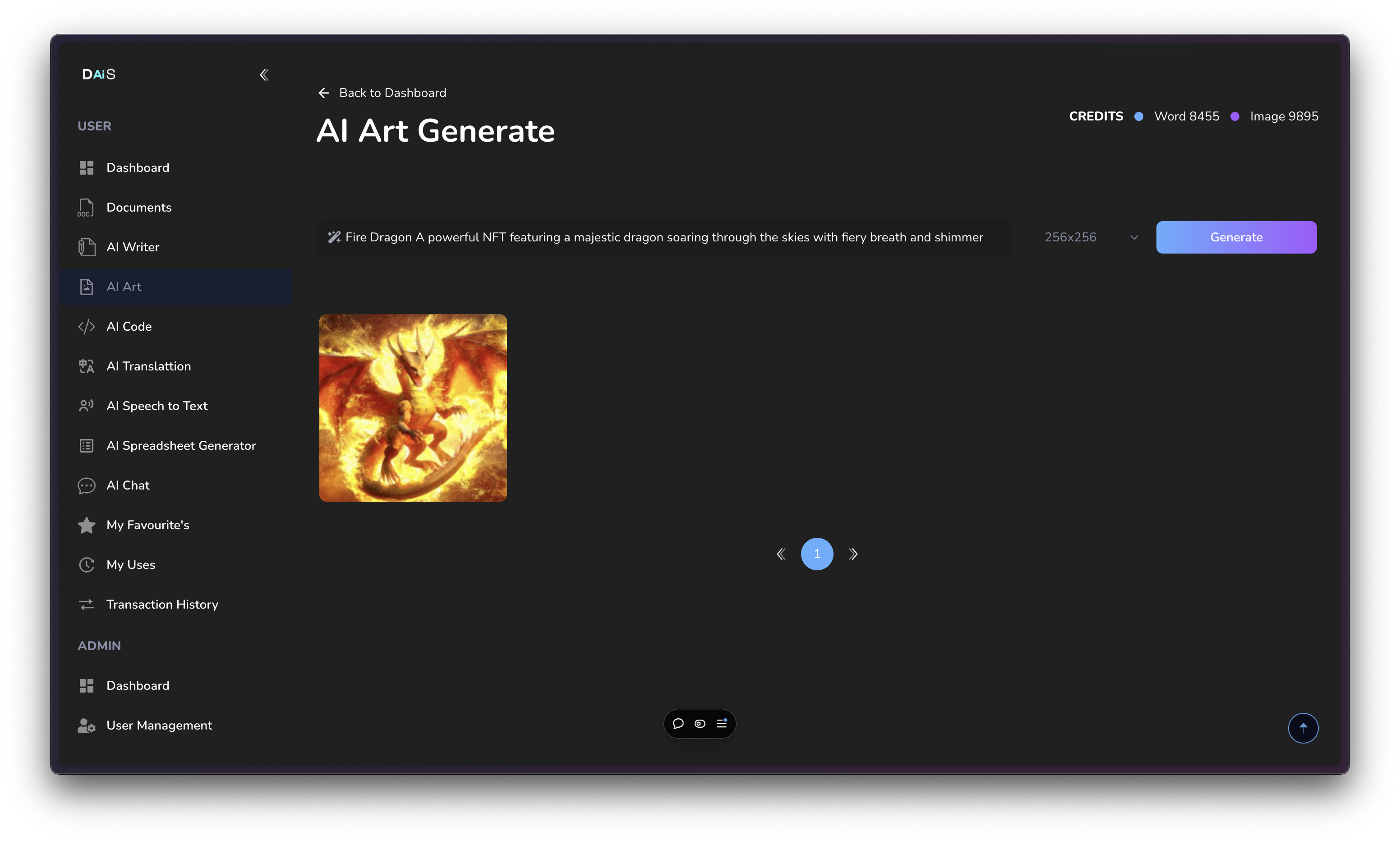Open the list menu in floating toolbar
The height and width of the screenshot is (841, 1400).
[x=722, y=724]
